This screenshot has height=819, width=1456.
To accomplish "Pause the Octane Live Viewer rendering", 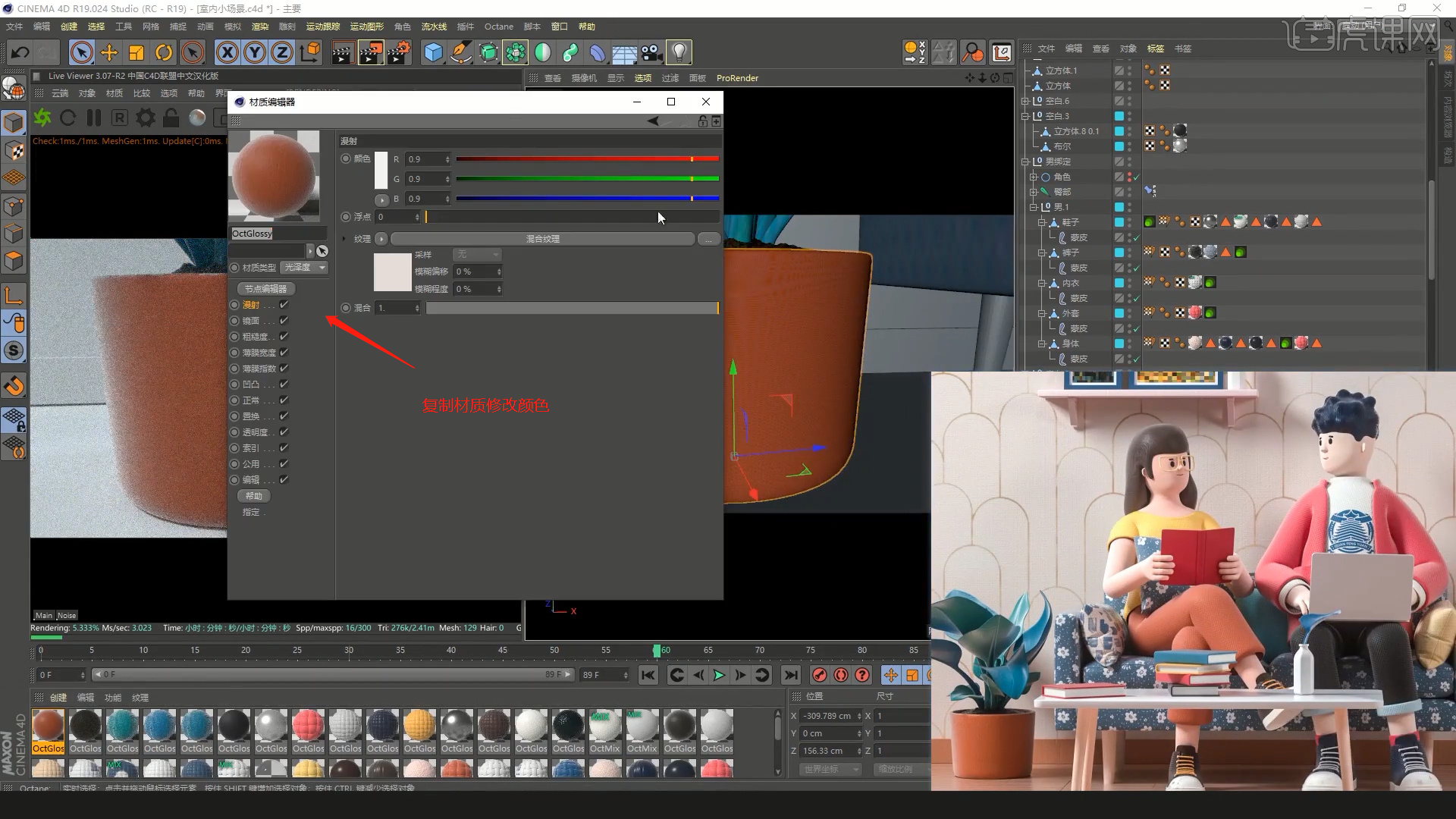I will [94, 118].
